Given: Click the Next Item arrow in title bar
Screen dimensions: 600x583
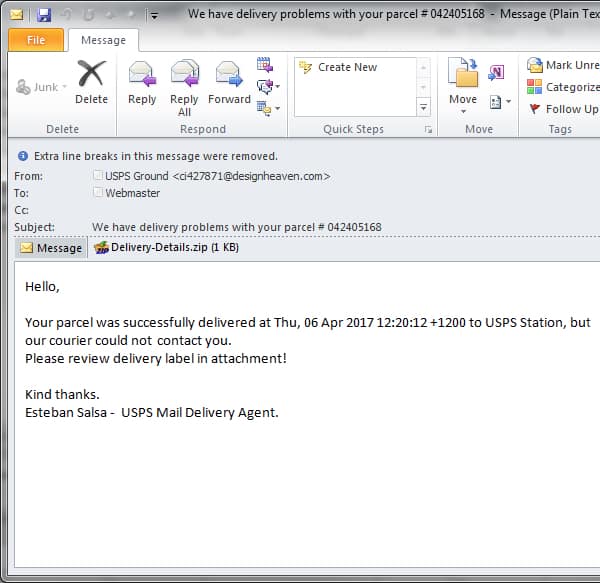Looking at the screenshot, I should (x=131, y=15).
